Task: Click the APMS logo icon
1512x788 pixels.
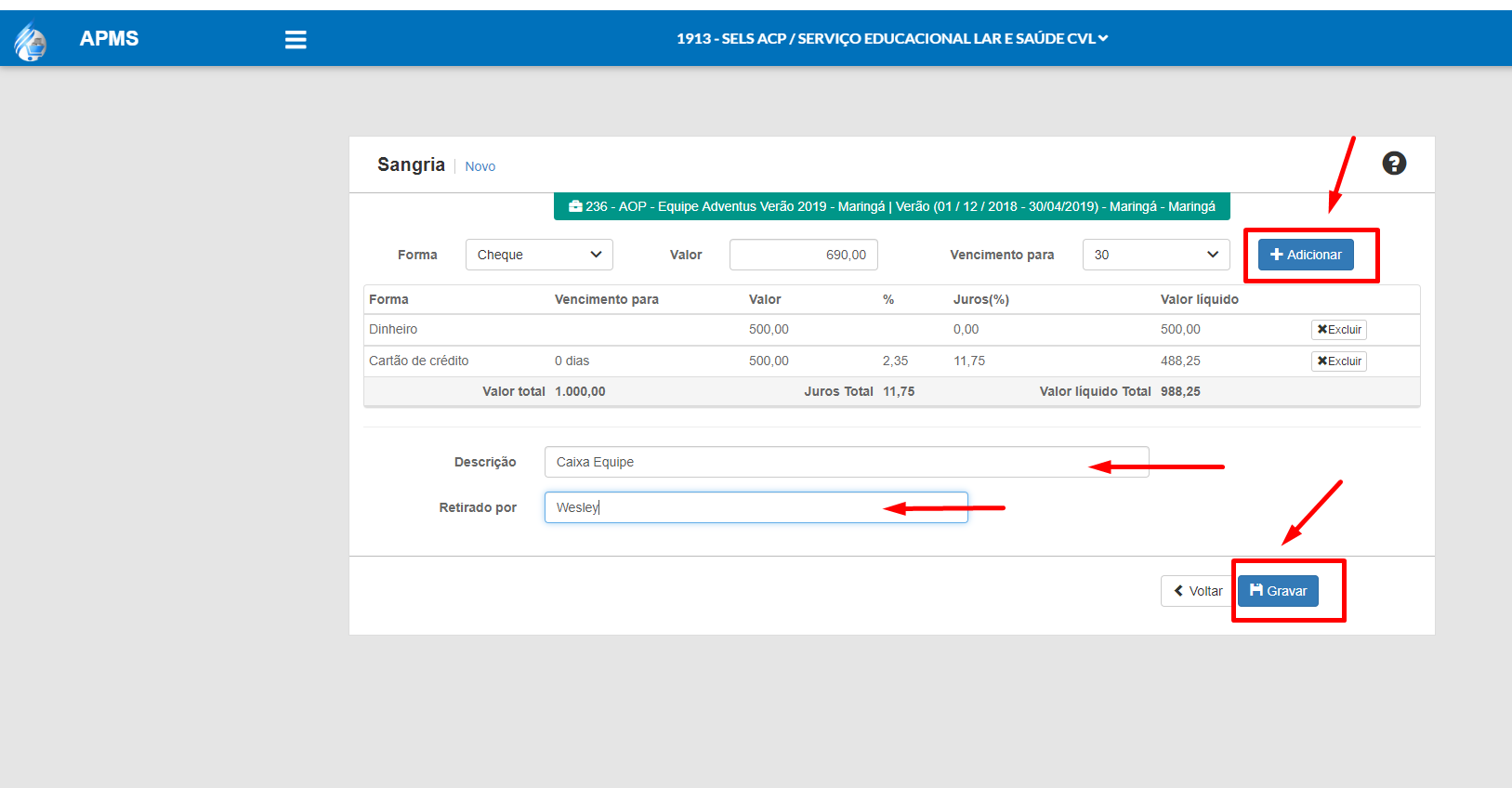Action: (30, 41)
